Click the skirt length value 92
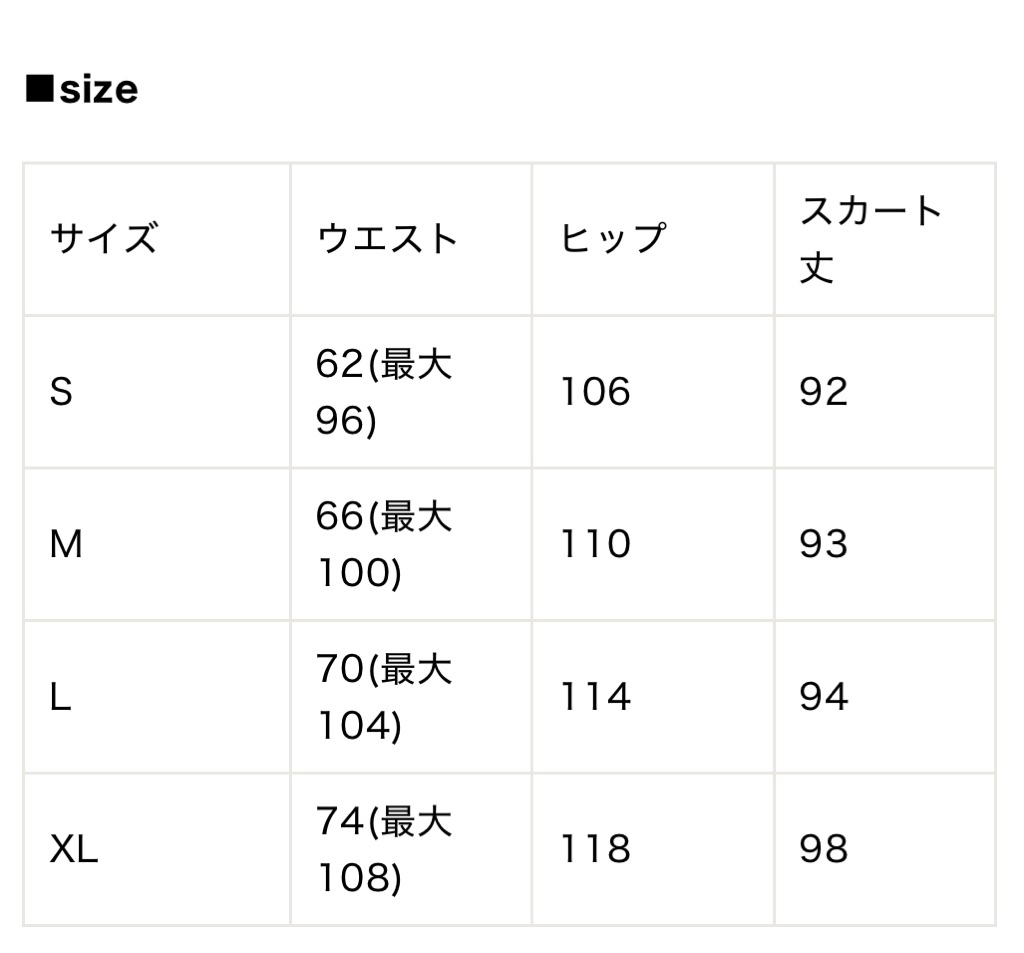The height and width of the screenshot is (953, 1024). click(x=823, y=391)
